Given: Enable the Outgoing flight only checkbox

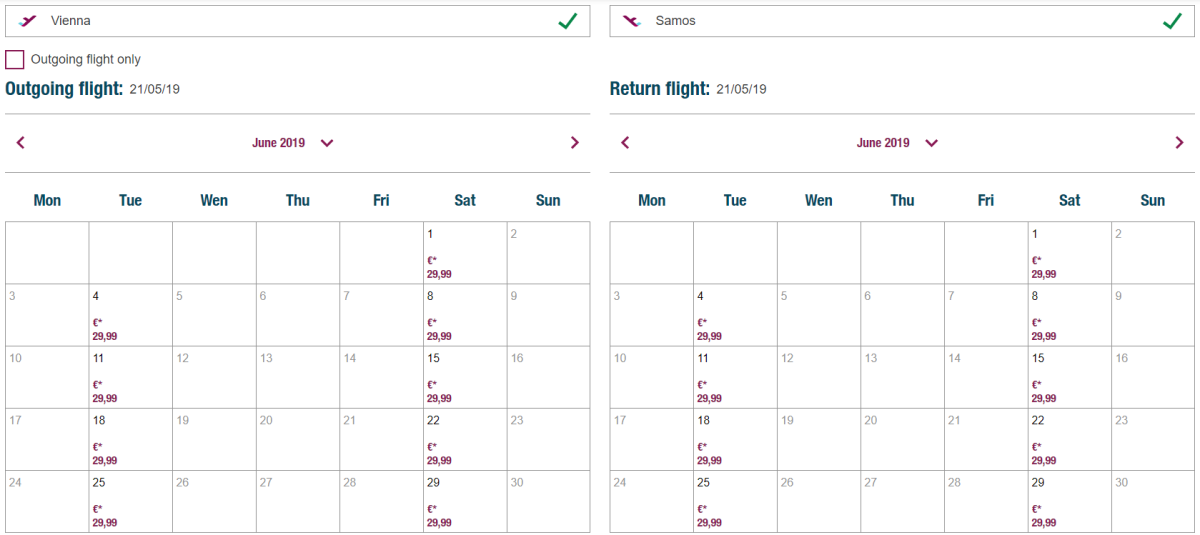Looking at the screenshot, I should click(x=15, y=60).
